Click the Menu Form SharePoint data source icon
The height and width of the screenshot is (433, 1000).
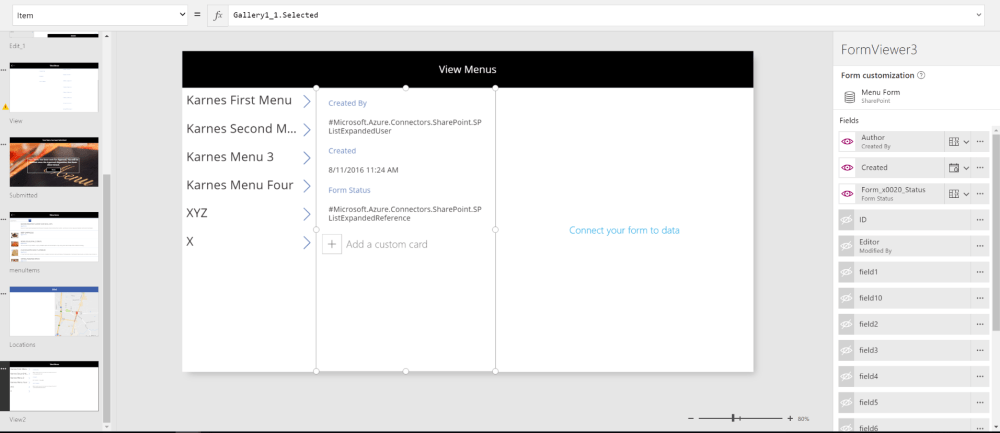pyautogui.click(x=850, y=96)
